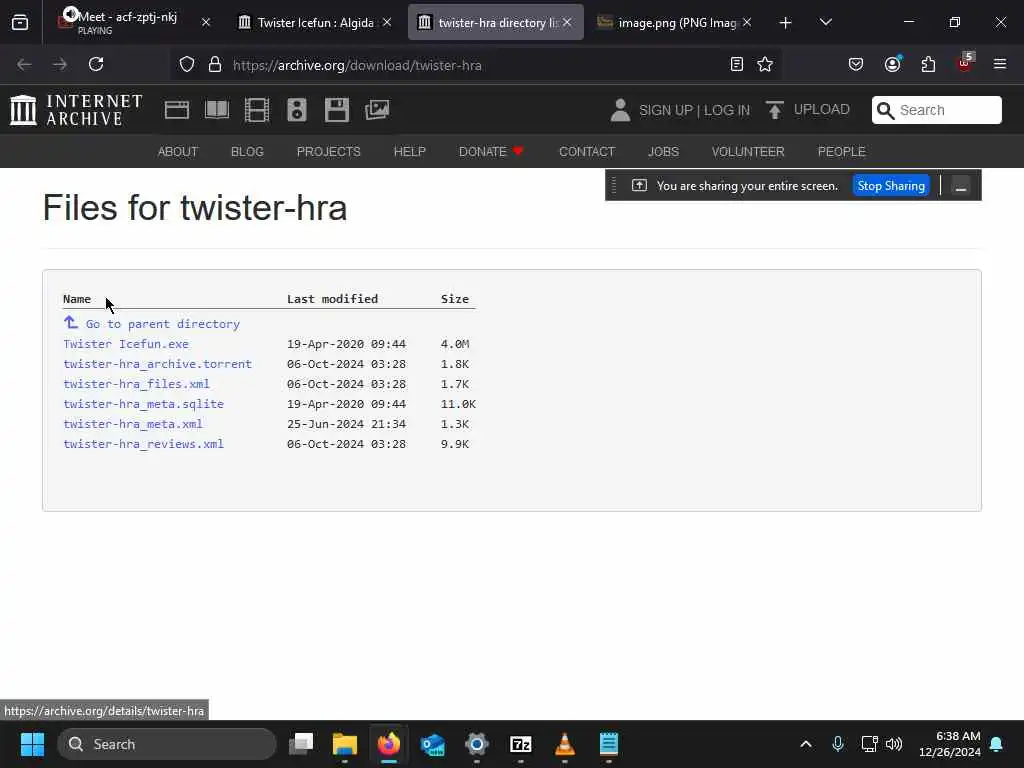Image resolution: width=1024 pixels, height=768 pixels.
Task: Open twister-hra_reviews.xml link
Action: tap(144, 443)
